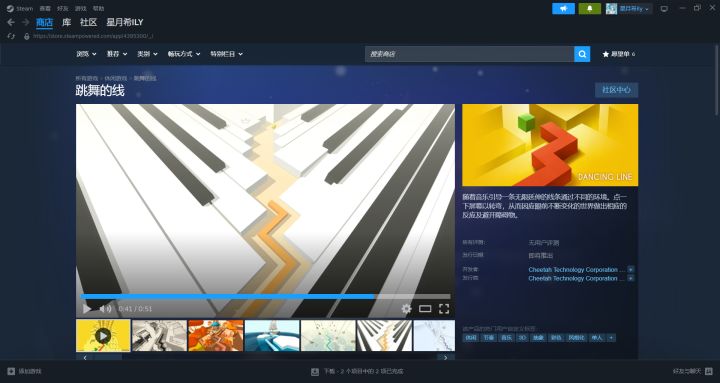Focus the store search field

(469, 54)
